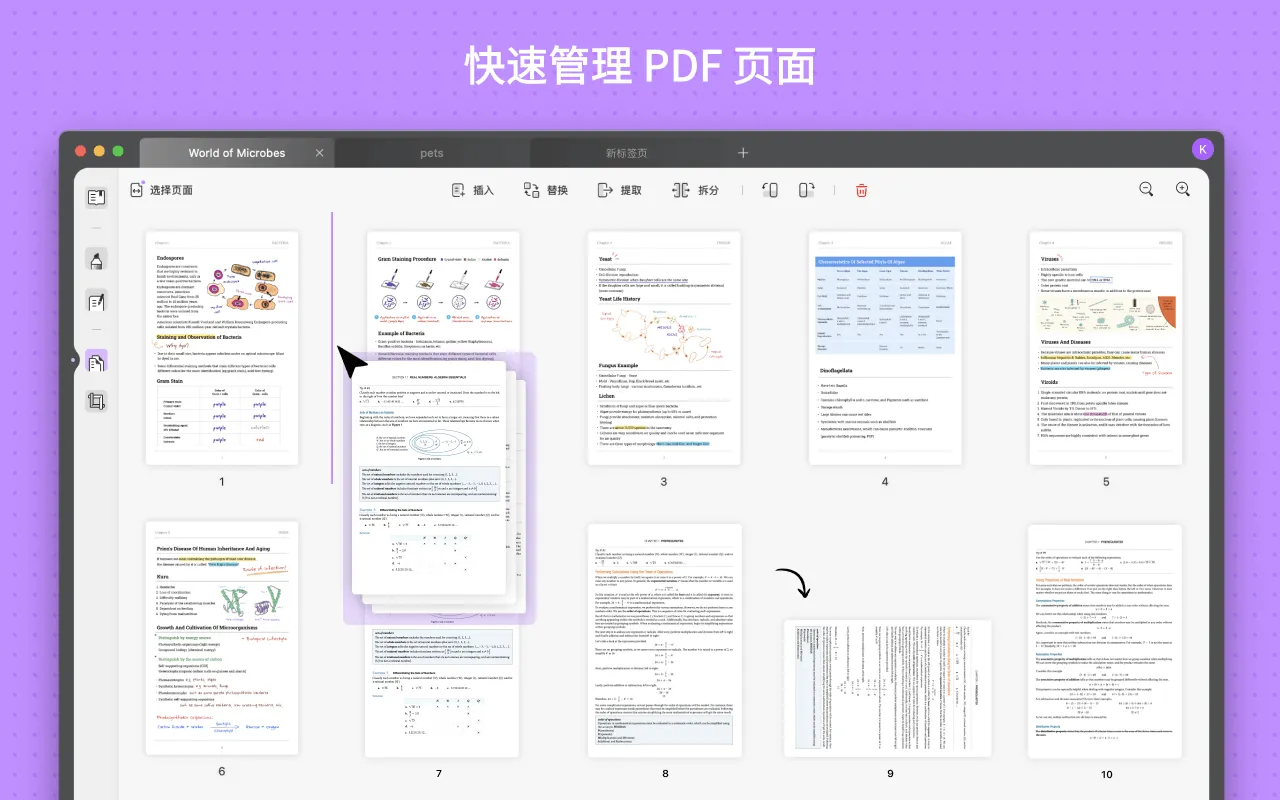Image resolution: width=1280 pixels, height=800 pixels.
Task: Click the 替换 replace button
Action: 546,190
